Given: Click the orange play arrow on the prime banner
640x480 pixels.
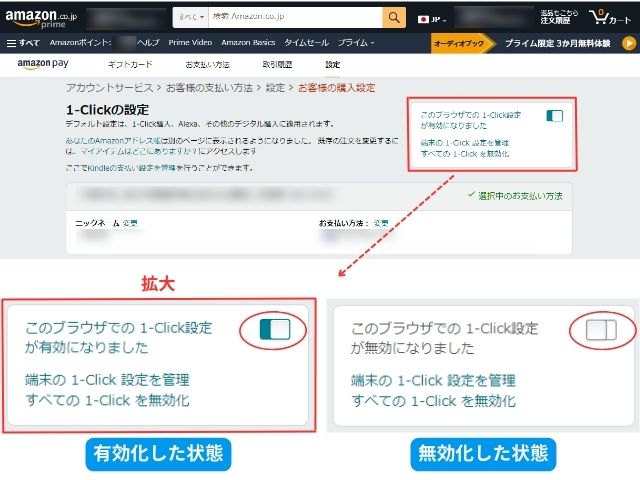Looking at the screenshot, I should (x=629, y=43).
